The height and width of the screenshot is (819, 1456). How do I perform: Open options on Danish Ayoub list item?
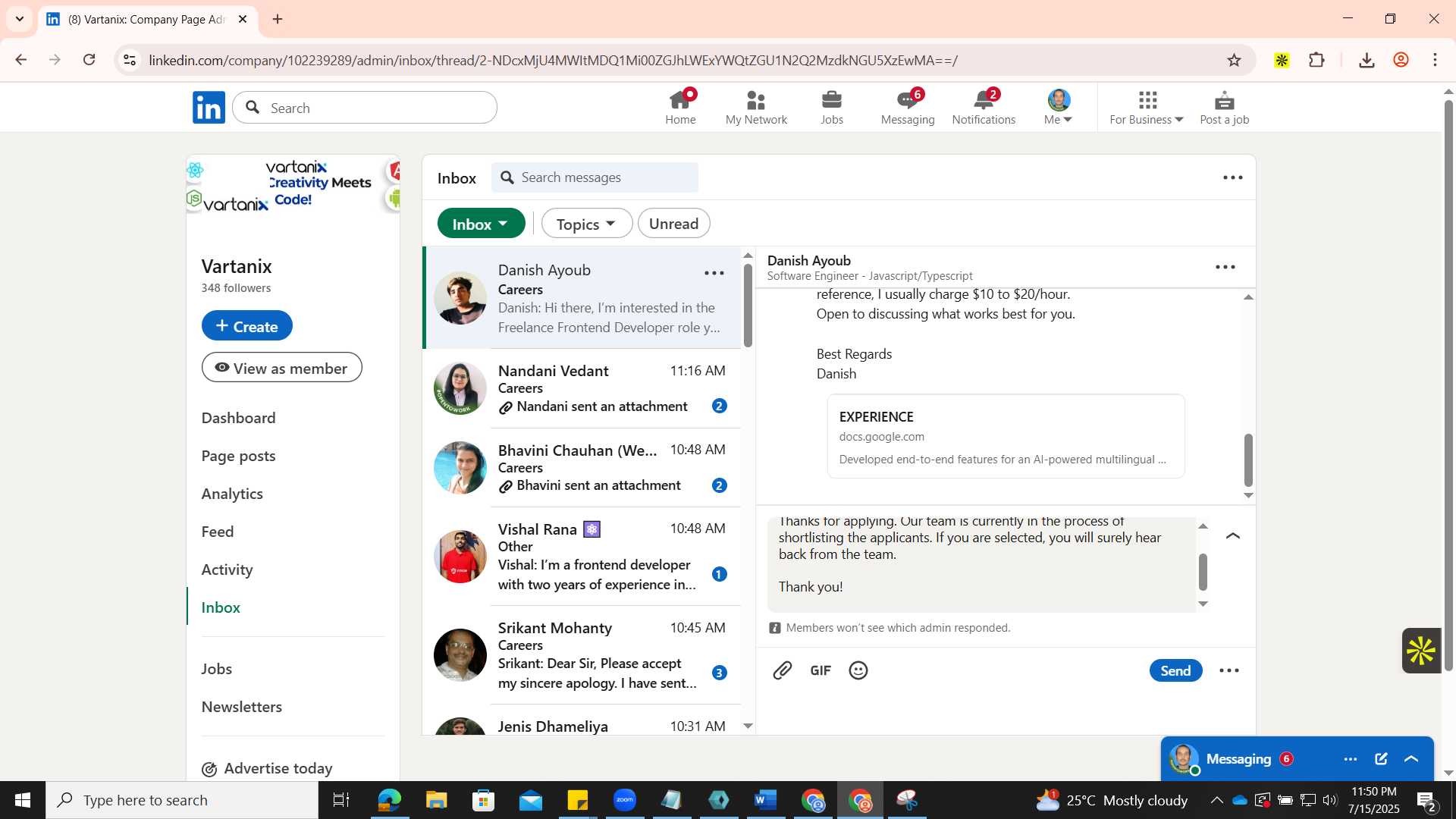714,273
